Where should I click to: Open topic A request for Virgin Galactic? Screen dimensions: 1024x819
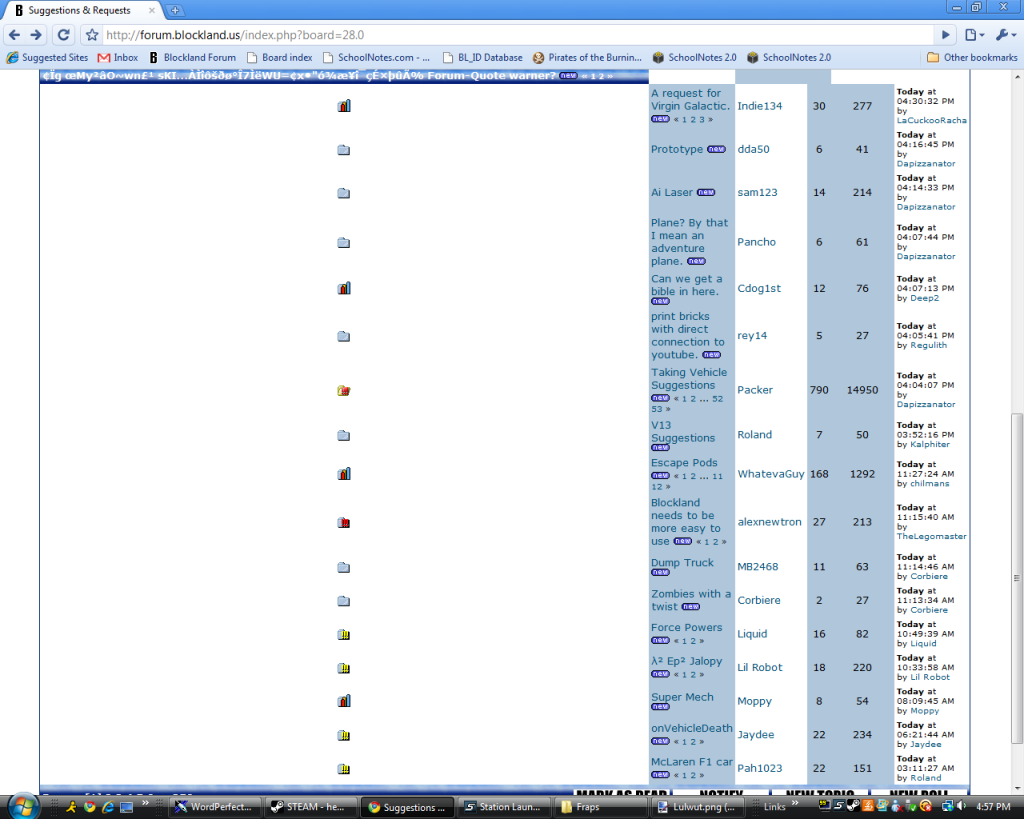690,99
